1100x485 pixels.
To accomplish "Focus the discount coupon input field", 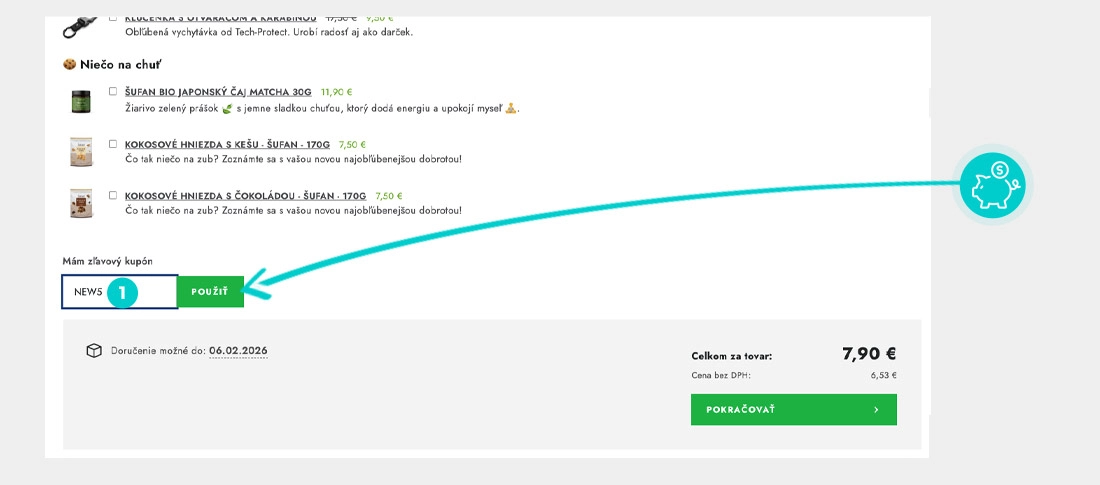I will pos(119,291).
